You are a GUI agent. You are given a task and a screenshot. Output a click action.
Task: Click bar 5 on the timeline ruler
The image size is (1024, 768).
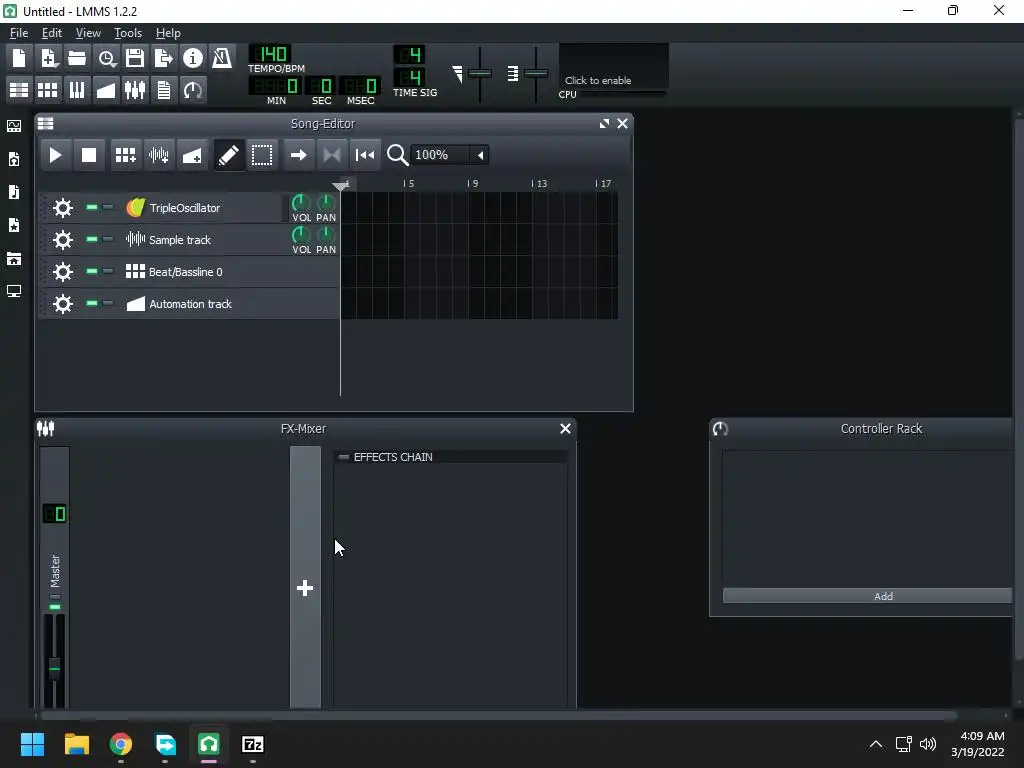(409, 184)
